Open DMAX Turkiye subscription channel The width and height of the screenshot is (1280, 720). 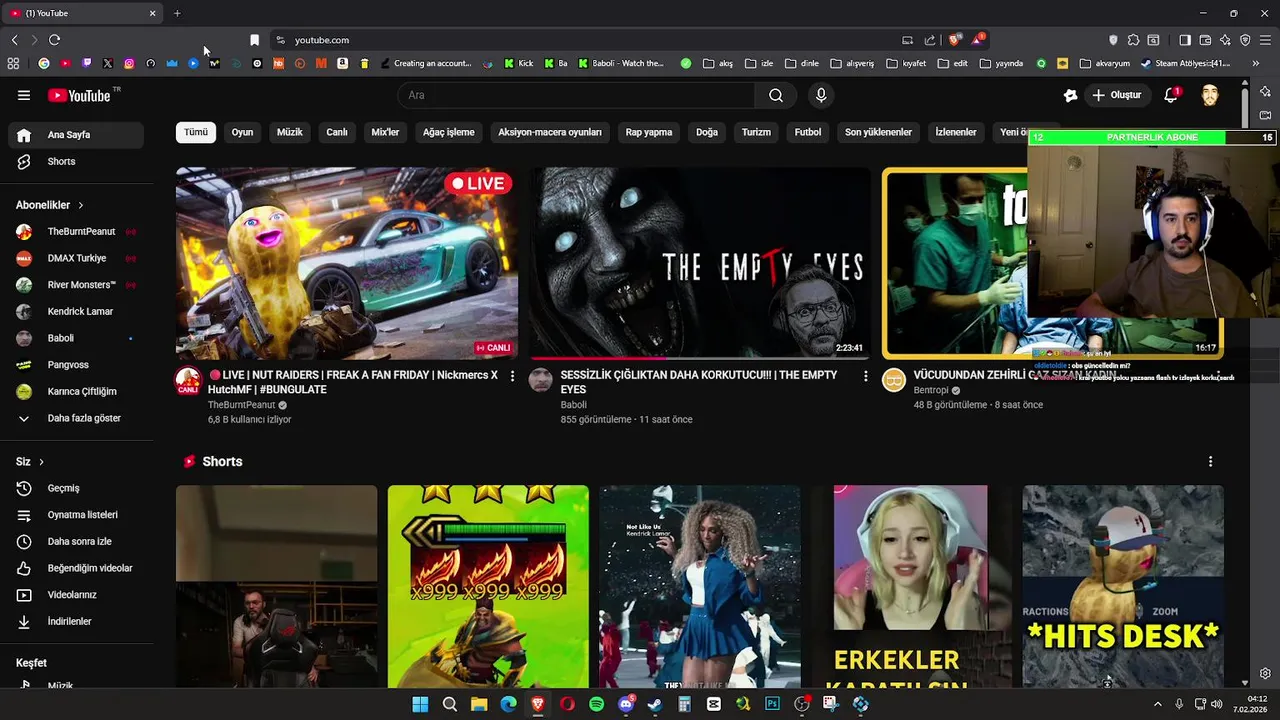click(x=76, y=258)
